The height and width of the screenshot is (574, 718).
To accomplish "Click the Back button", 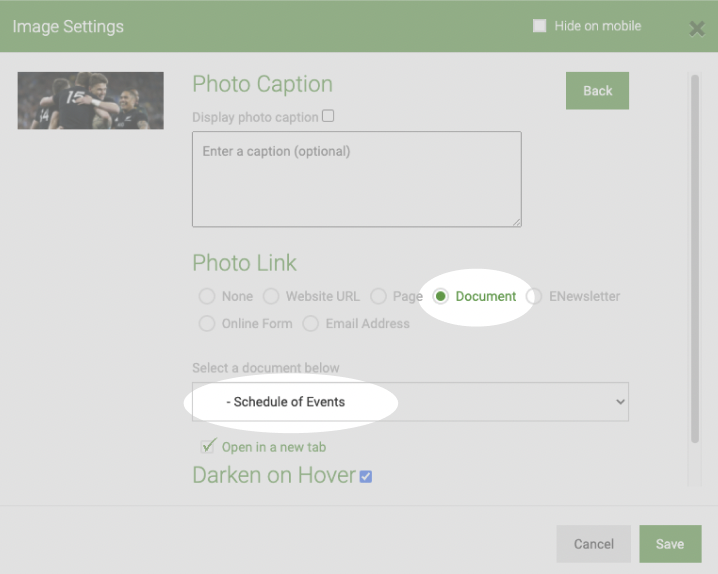I will [x=597, y=91].
